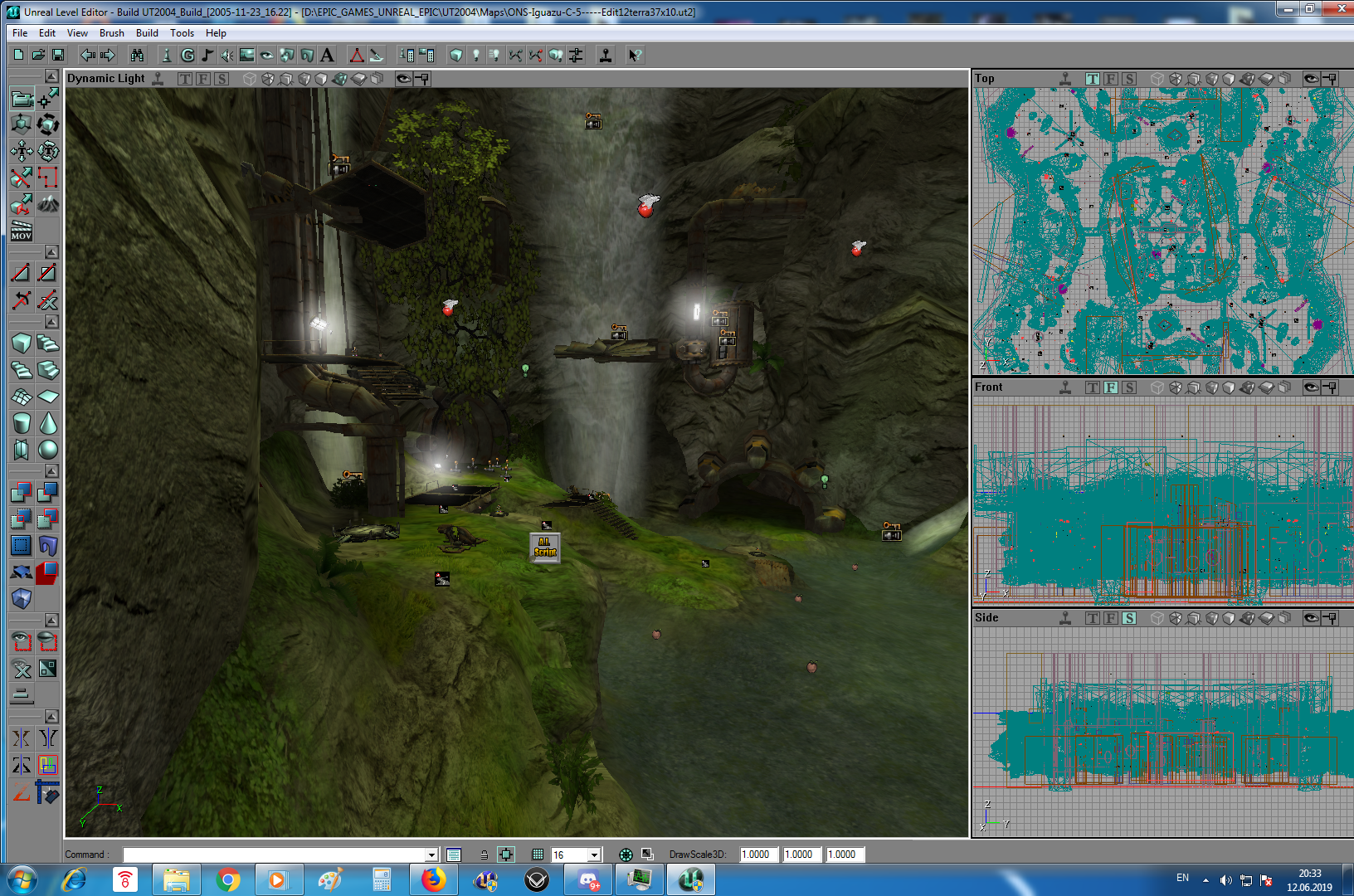Choose the Cylinder brush builder
Viewport: 1354px width, 896px height.
[22, 423]
